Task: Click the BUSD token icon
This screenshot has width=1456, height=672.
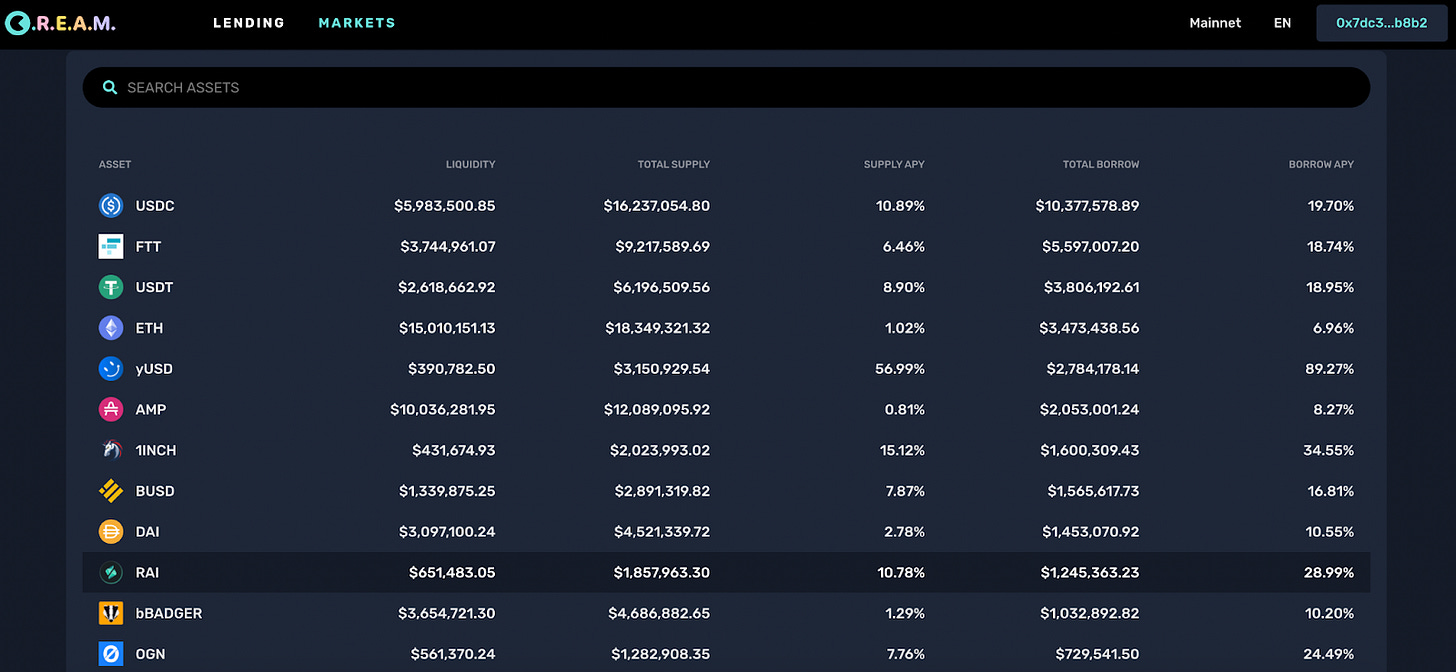Action: coord(111,491)
